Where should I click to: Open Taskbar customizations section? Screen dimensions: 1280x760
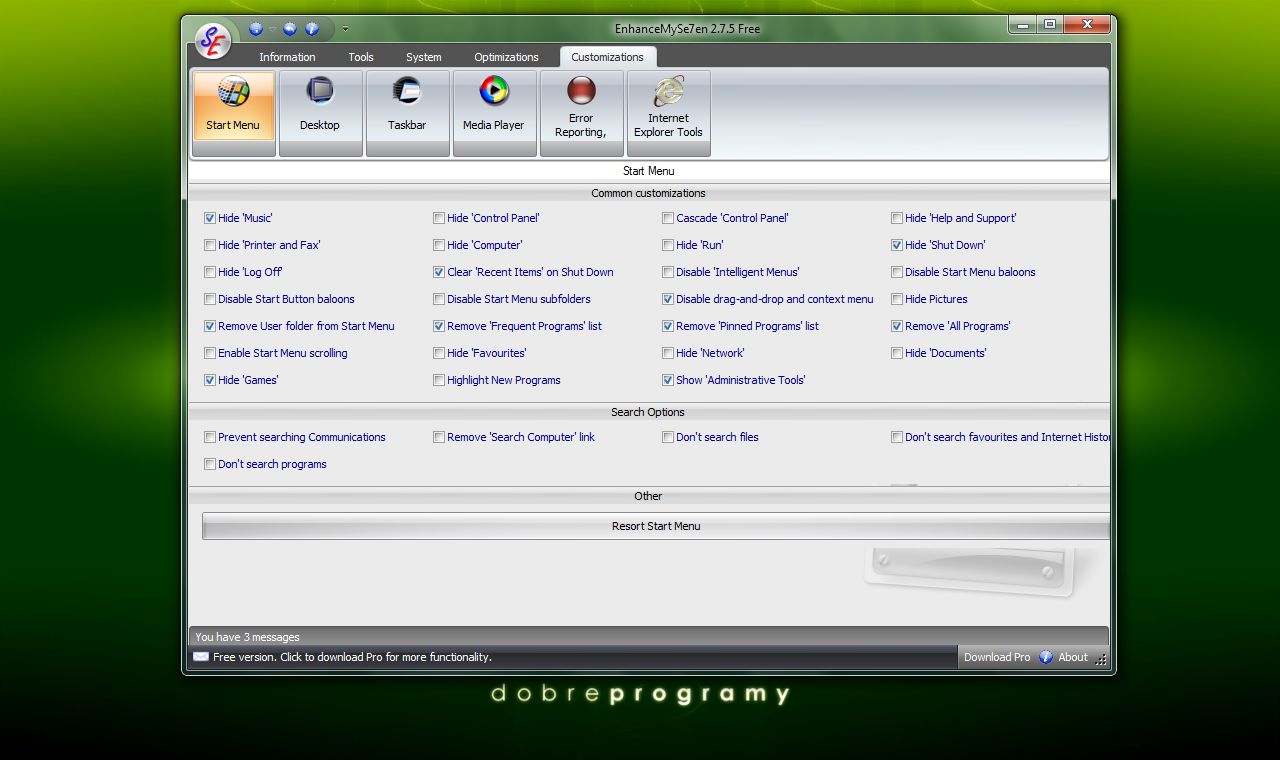tap(407, 113)
